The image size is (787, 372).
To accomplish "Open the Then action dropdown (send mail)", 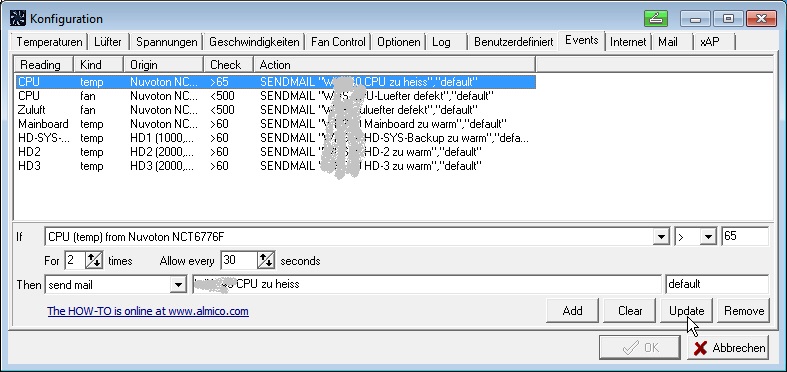I will pyautogui.click(x=178, y=285).
